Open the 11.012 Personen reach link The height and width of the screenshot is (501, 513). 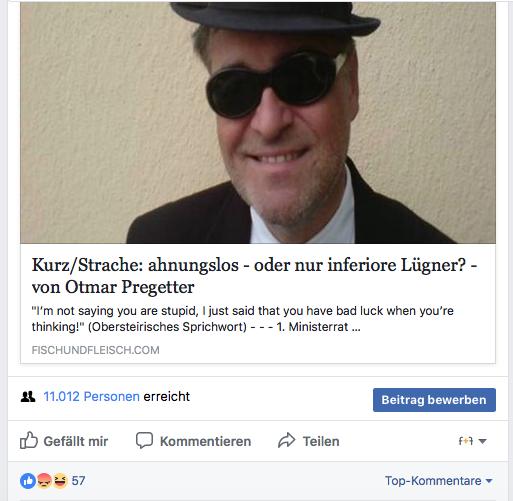(x=91, y=396)
